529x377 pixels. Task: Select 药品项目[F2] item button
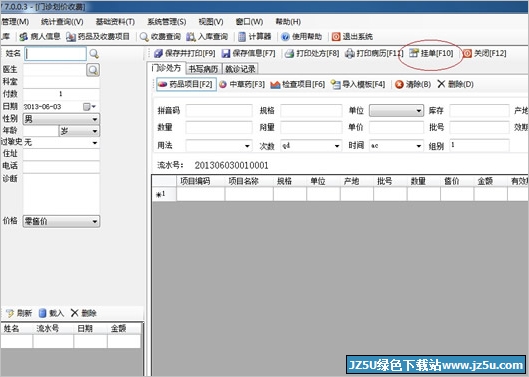click(x=186, y=84)
